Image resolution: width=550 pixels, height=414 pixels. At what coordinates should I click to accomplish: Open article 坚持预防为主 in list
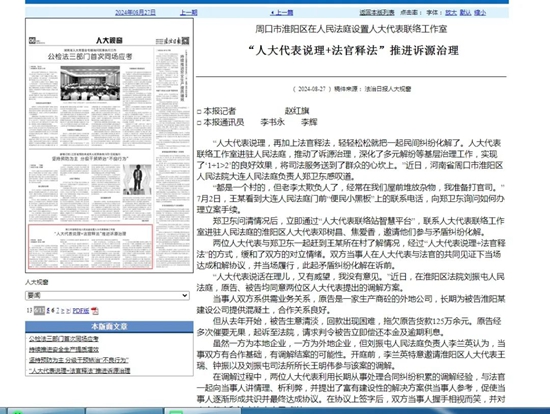[x=79, y=360]
